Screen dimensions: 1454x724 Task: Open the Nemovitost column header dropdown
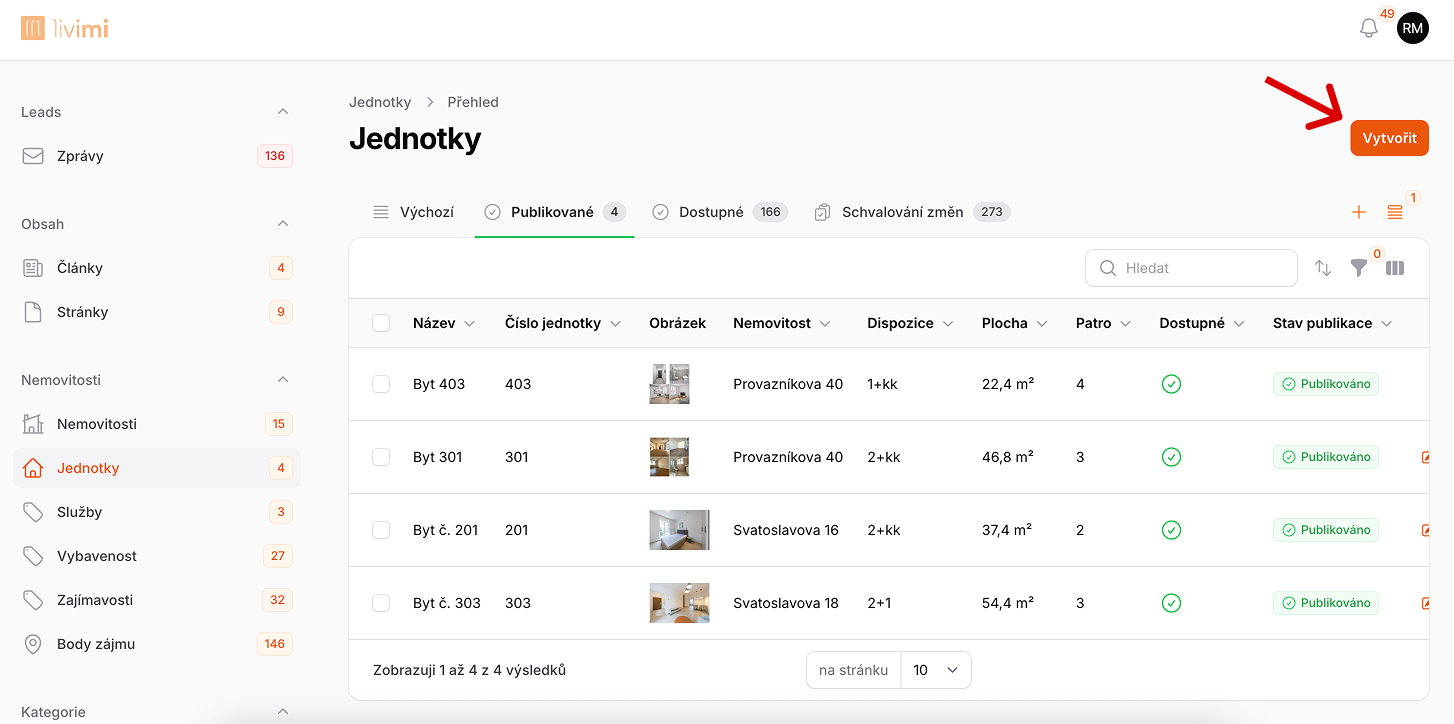click(x=825, y=324)
